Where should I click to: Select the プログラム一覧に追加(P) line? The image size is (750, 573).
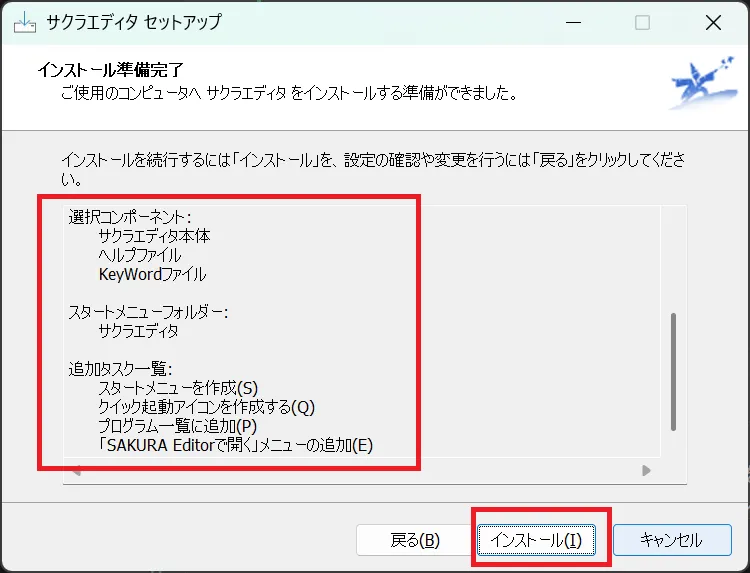(177, 426)
